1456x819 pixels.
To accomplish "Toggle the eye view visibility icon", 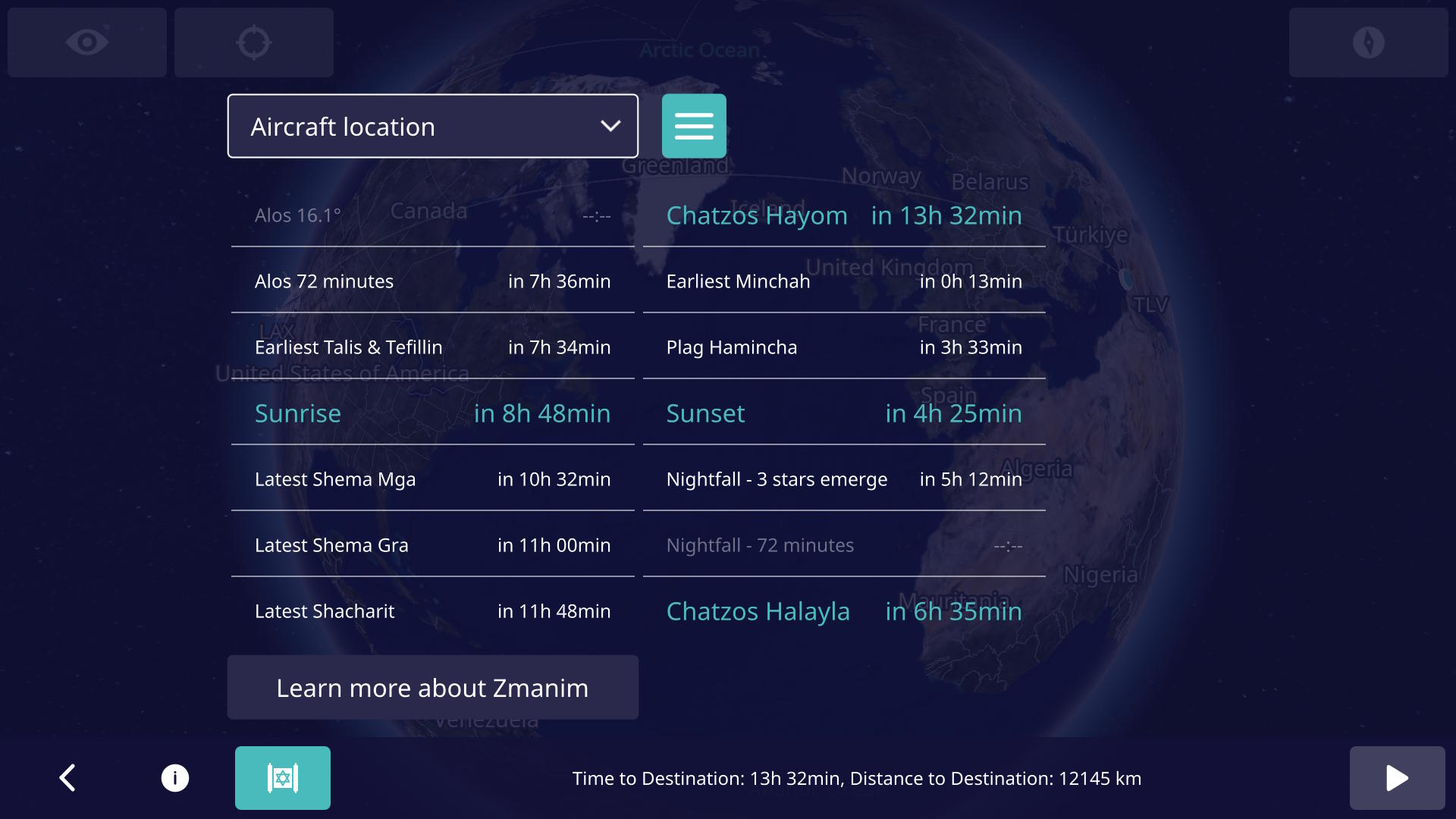I will coord(86,42).
